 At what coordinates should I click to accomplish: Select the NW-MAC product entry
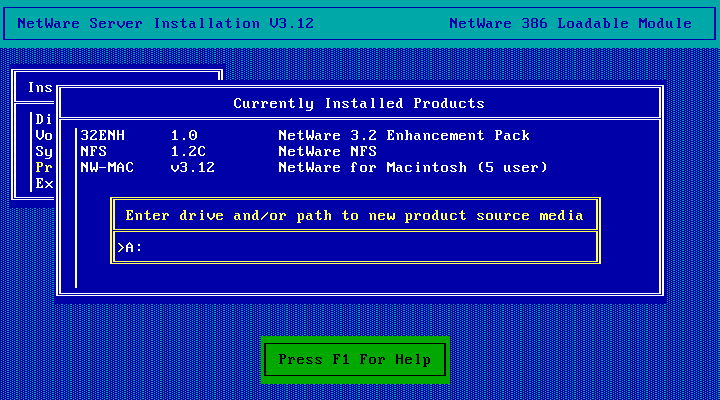[314, 168]
